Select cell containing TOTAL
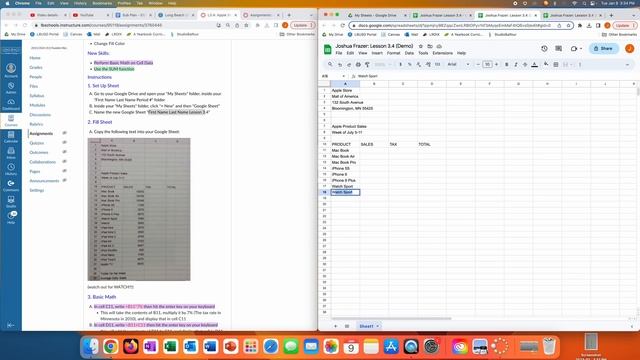This screenshot has width=640, height=360. (432, 144)
